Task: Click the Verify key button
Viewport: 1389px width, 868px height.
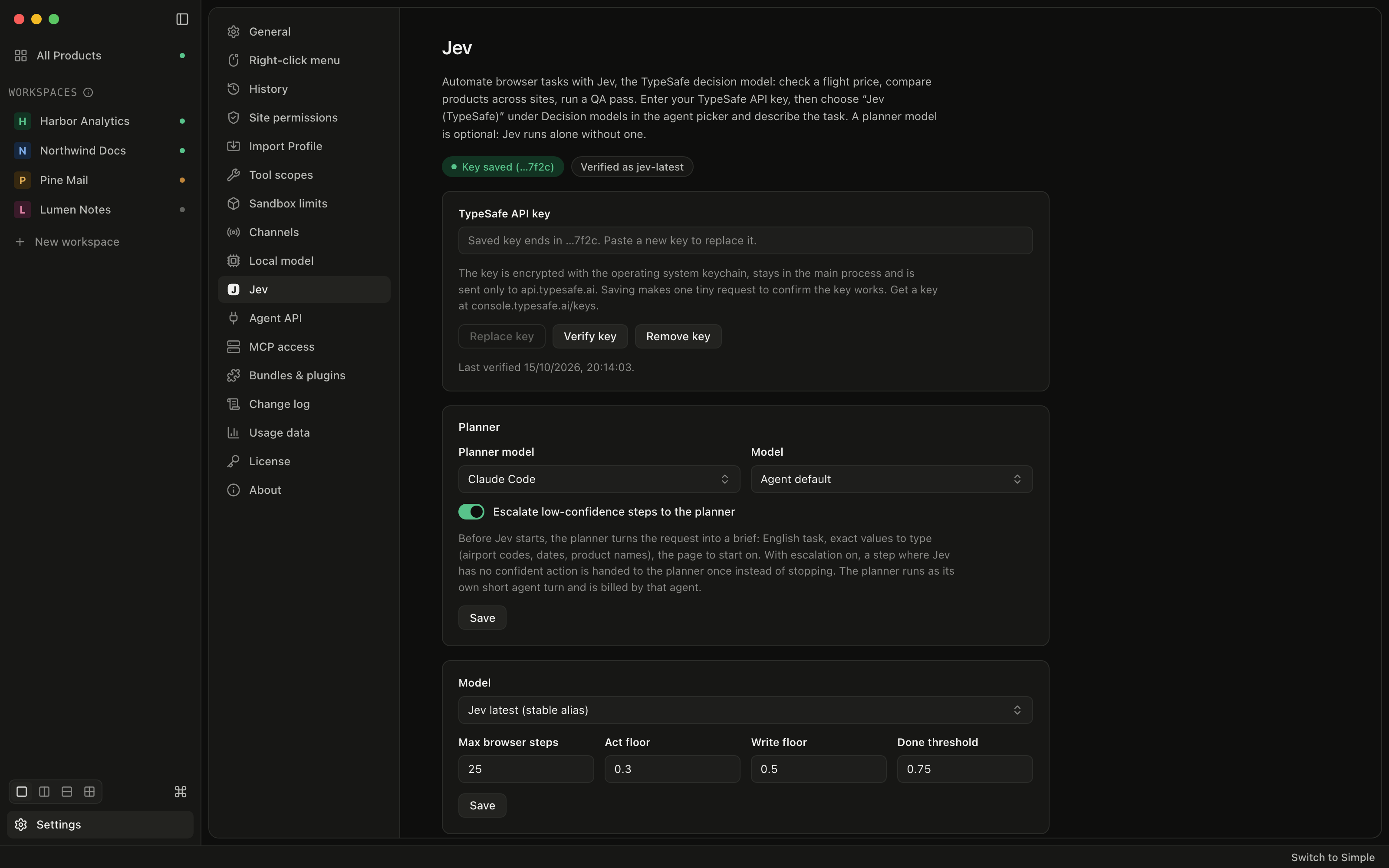Action: [x=590, y=336]
